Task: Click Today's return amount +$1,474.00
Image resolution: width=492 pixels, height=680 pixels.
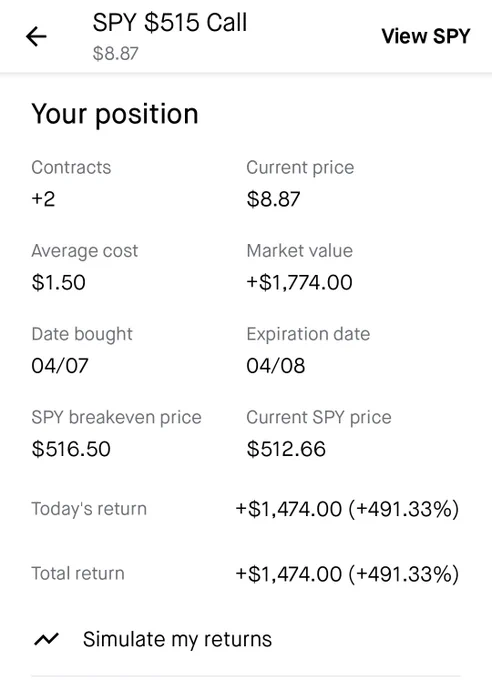Action: [x=289, y=509]
